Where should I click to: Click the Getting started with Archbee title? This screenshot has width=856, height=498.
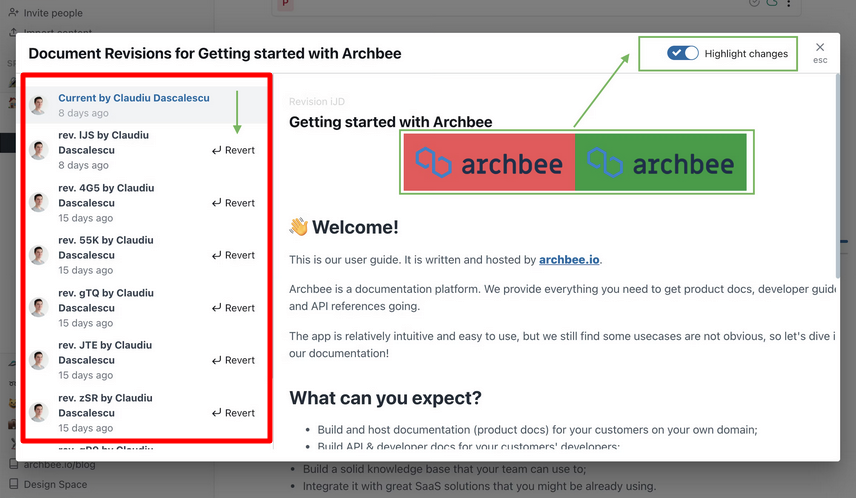point(390,122)
